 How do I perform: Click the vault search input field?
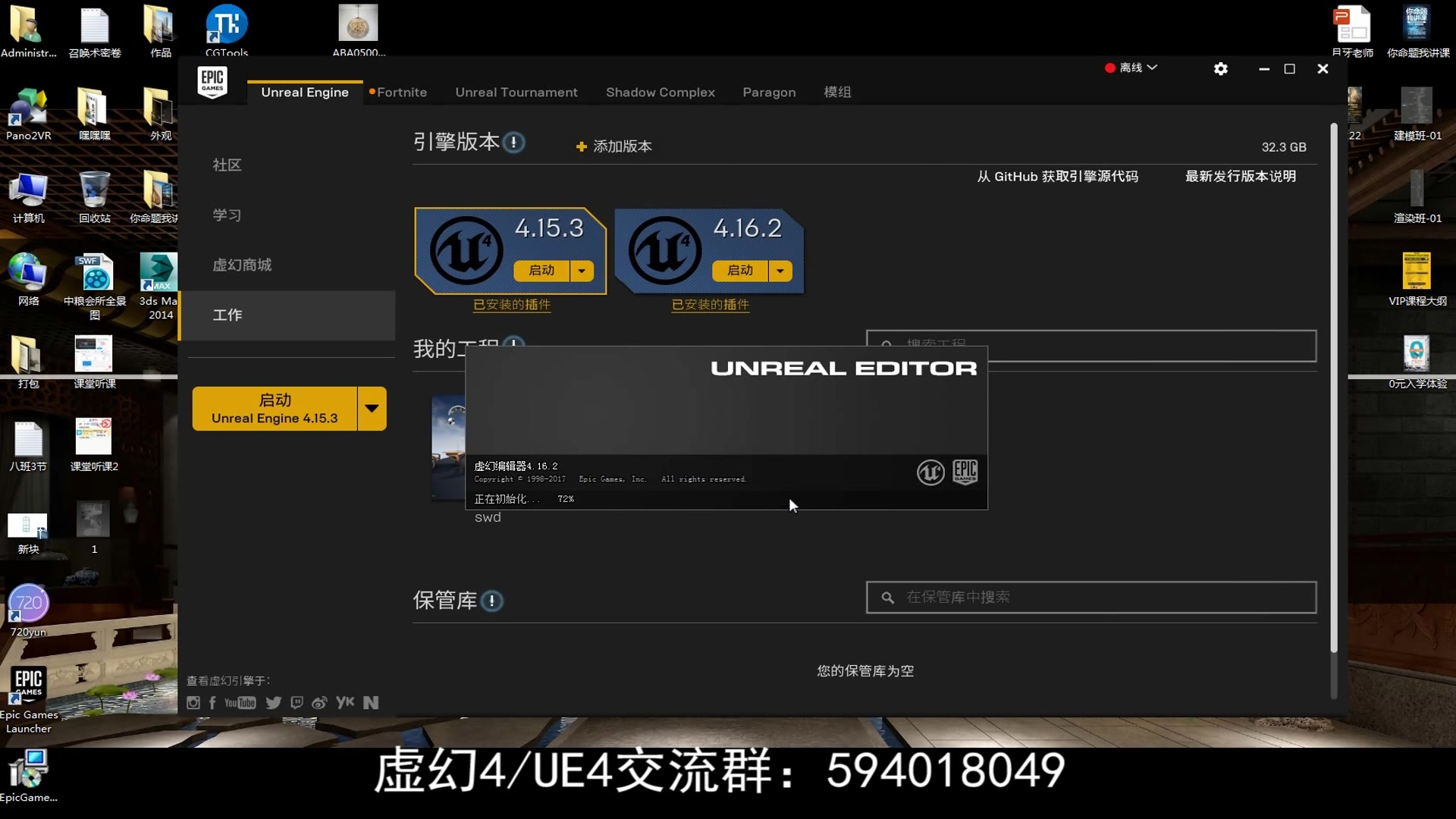point(1092,598)
